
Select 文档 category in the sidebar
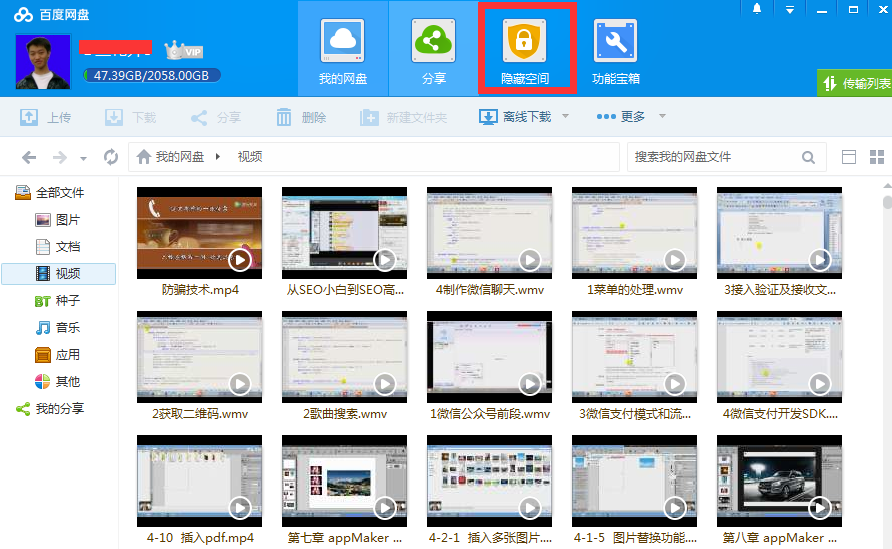[x=57, y=247]
